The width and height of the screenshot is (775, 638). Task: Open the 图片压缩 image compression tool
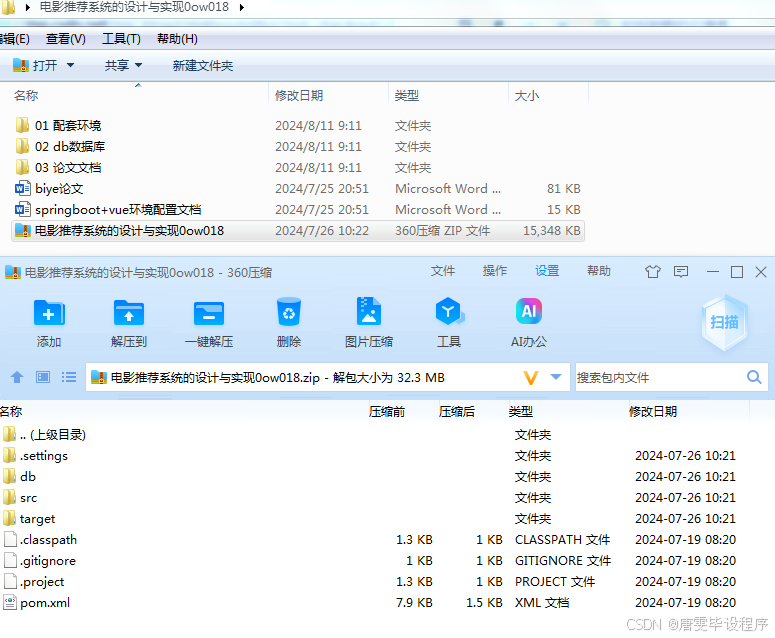(x=369, y=311)
